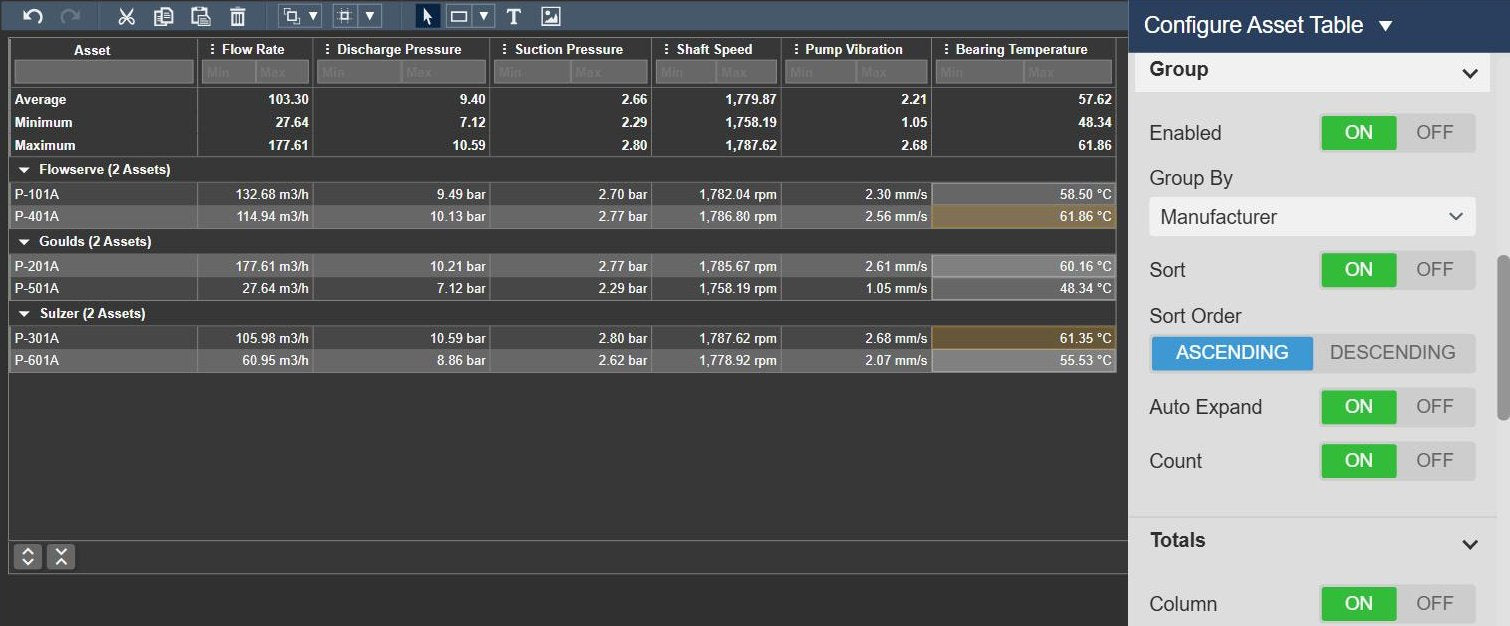Select asset row P-201A
The image size is (1510, 626).
click(x=563, y=266)
